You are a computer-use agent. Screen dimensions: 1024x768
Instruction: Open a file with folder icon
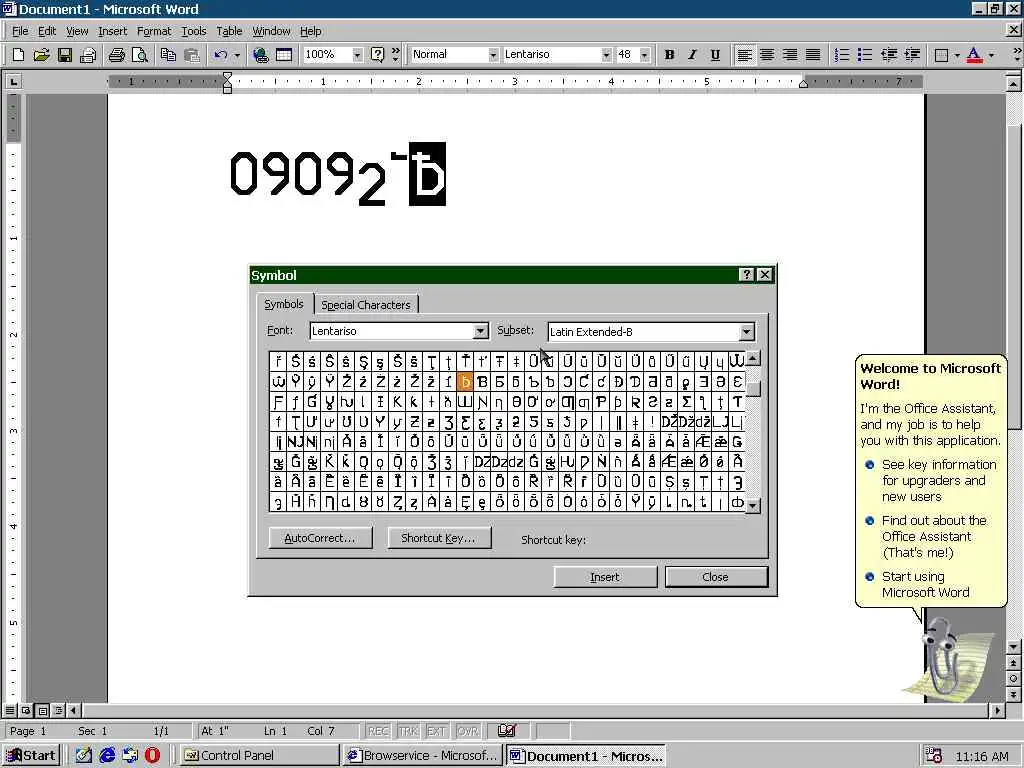click(41, 55)
